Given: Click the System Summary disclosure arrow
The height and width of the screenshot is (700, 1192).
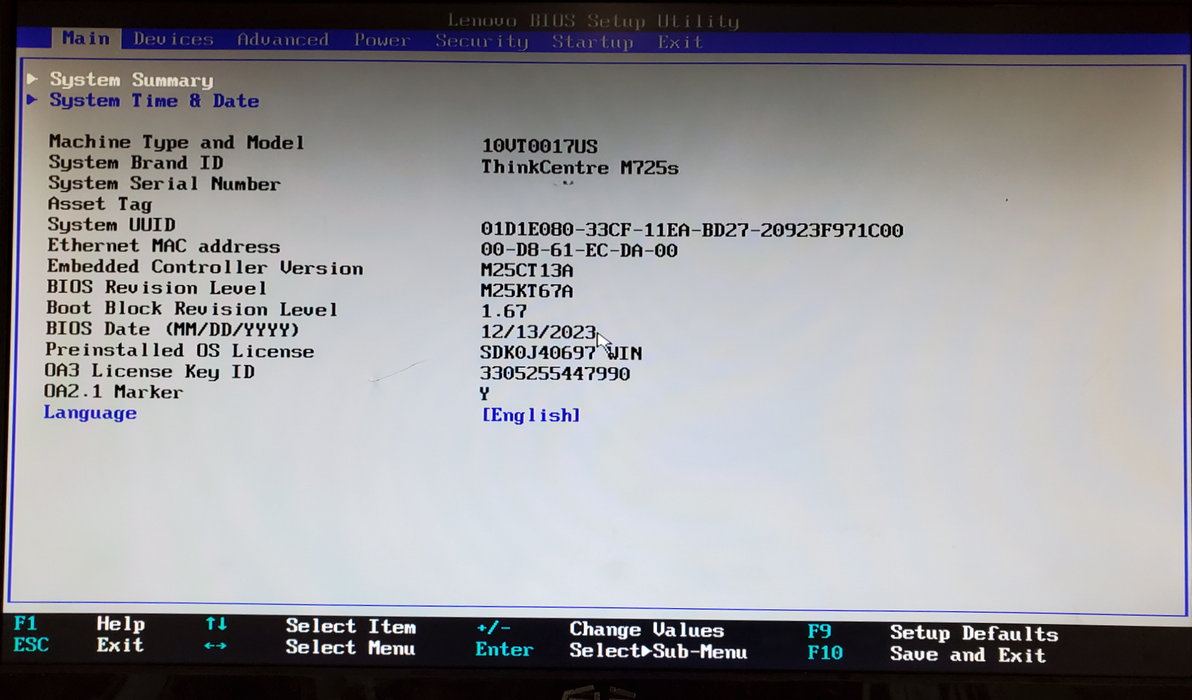Looking at the screenshot, I should (x=33, y=79).
